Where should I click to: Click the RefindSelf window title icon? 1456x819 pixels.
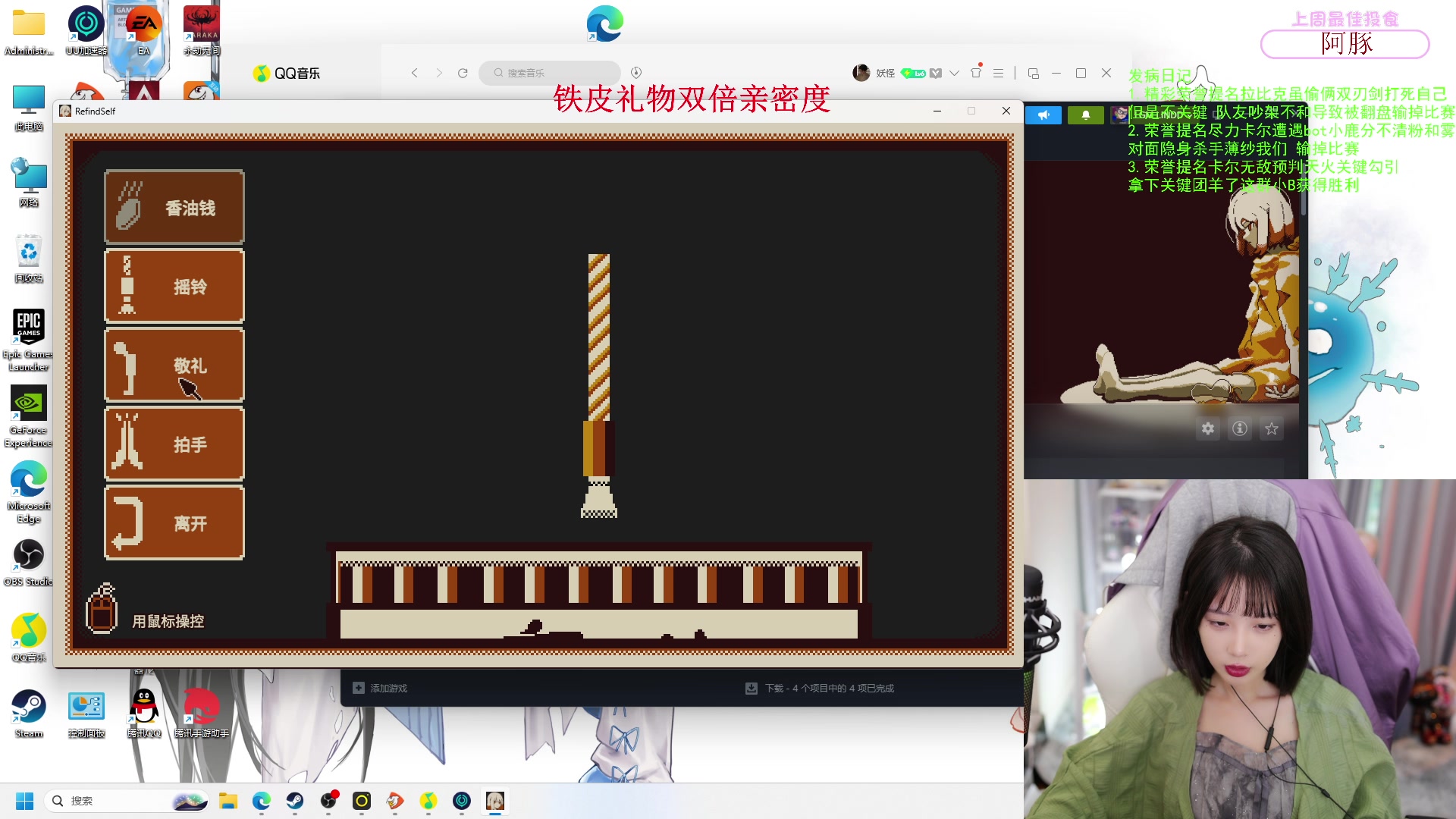pyautogui.click(x=65, y=111)
